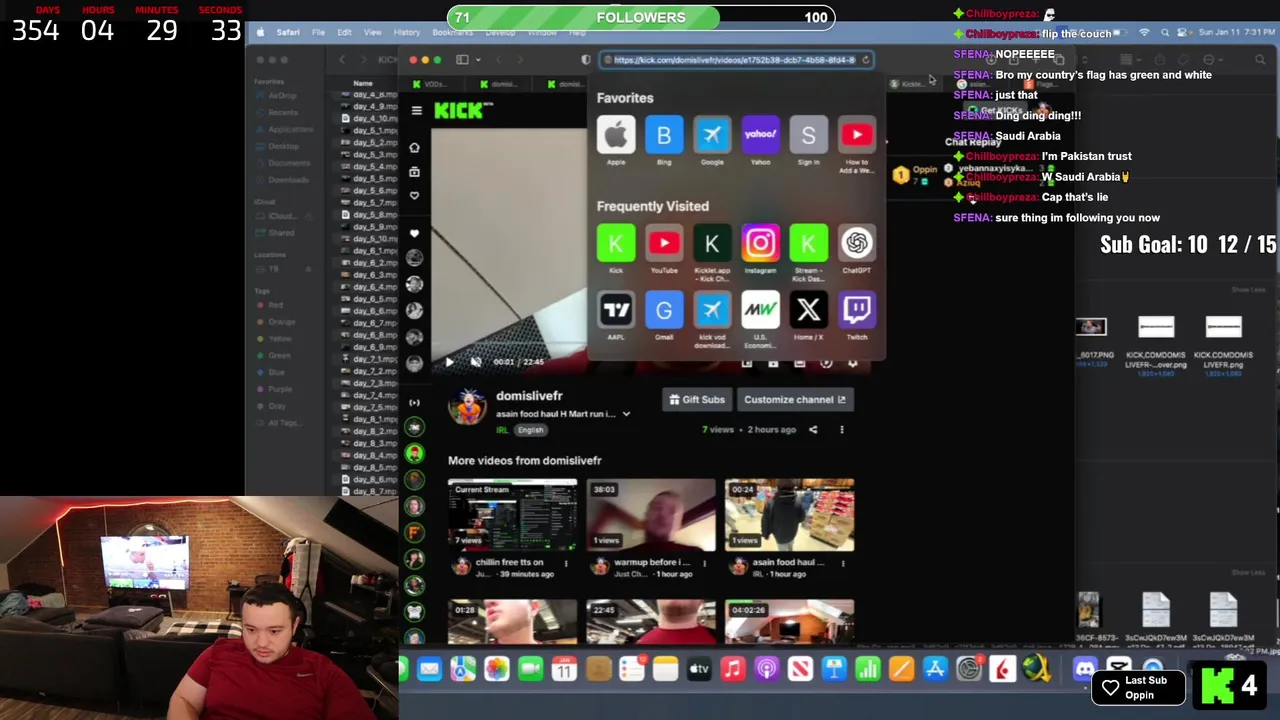1280x720 pixels.
Task: Switch to the VODs Safari tab
Action: coord(433,84)
